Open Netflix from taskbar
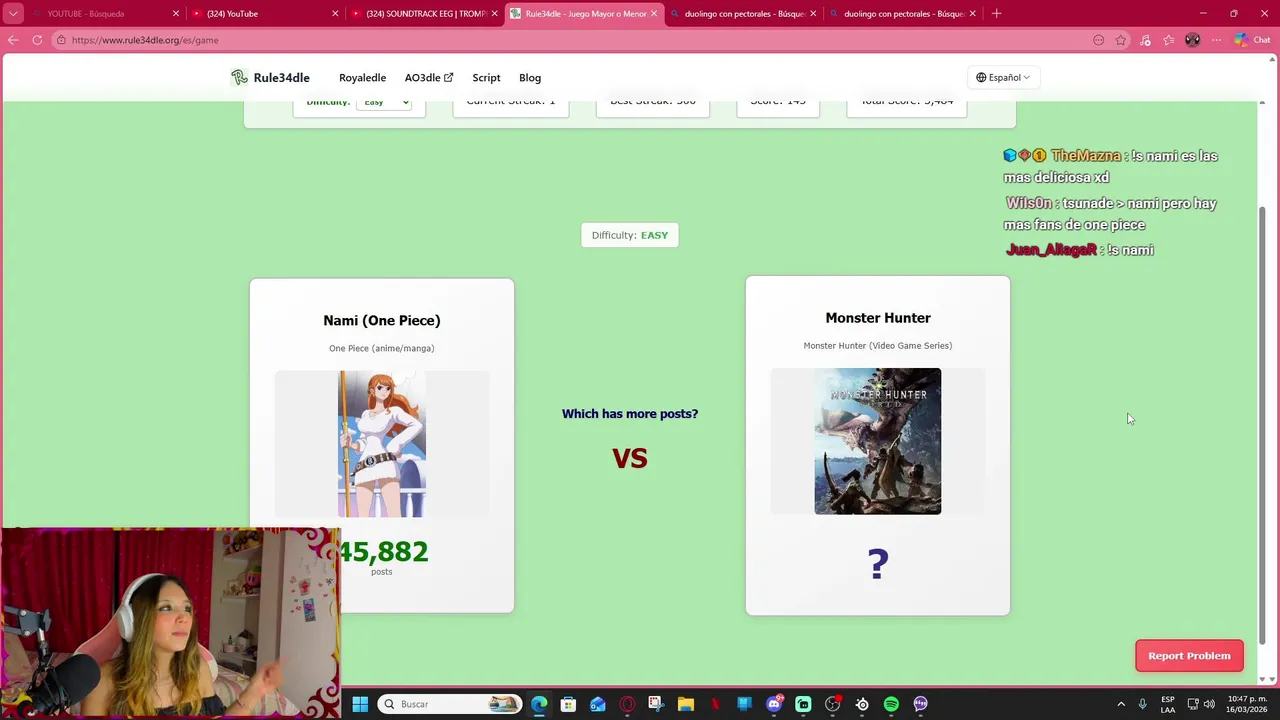This screenshot has width=1280, height=720. 715,704
